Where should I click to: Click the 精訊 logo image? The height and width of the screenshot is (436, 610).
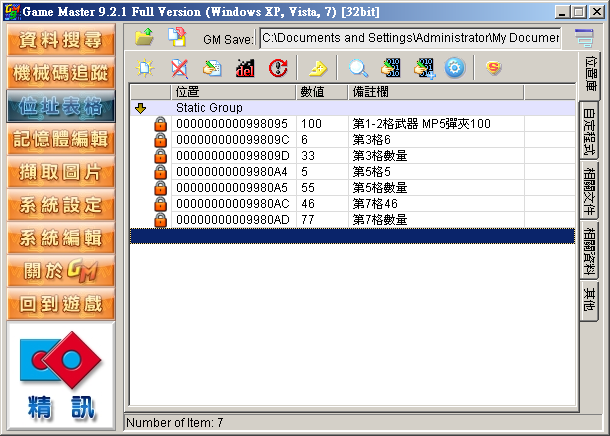pos(61,376)
